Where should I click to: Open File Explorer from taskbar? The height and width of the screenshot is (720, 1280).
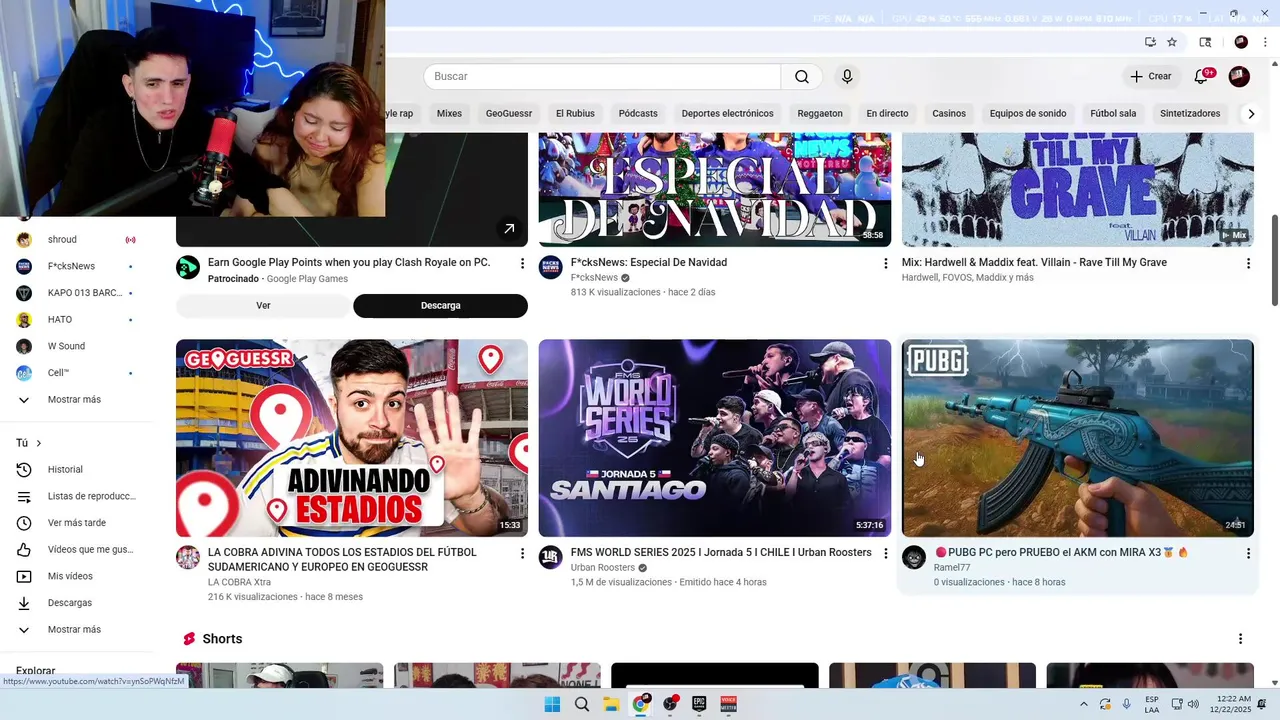pyautogui.click(x=611, y=704)
